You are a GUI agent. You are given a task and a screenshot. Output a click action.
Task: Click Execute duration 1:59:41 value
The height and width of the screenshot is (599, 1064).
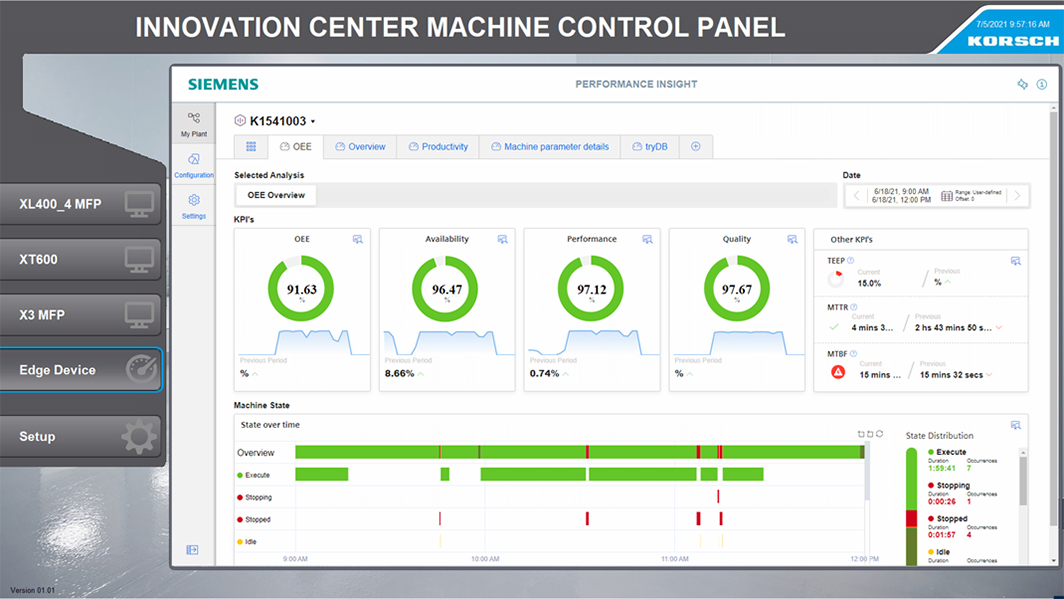coord(941,468)
